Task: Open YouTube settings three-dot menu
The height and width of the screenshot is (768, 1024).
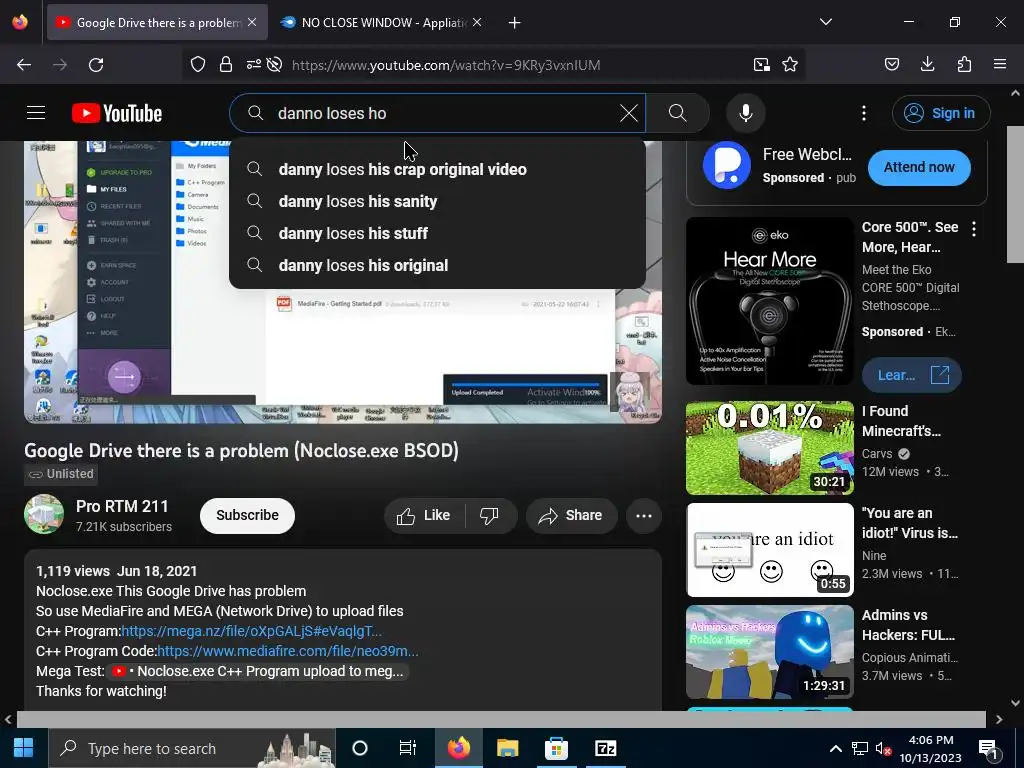Action: (x=863, y=113)
